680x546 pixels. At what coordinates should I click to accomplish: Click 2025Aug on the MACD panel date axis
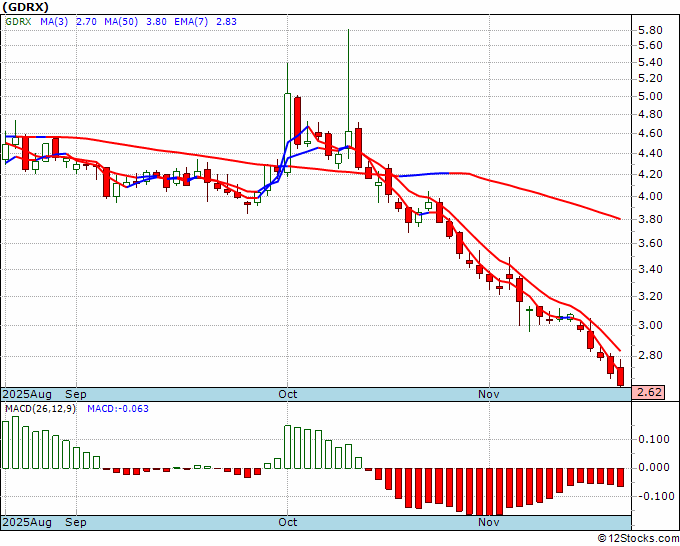click(27, 522)
